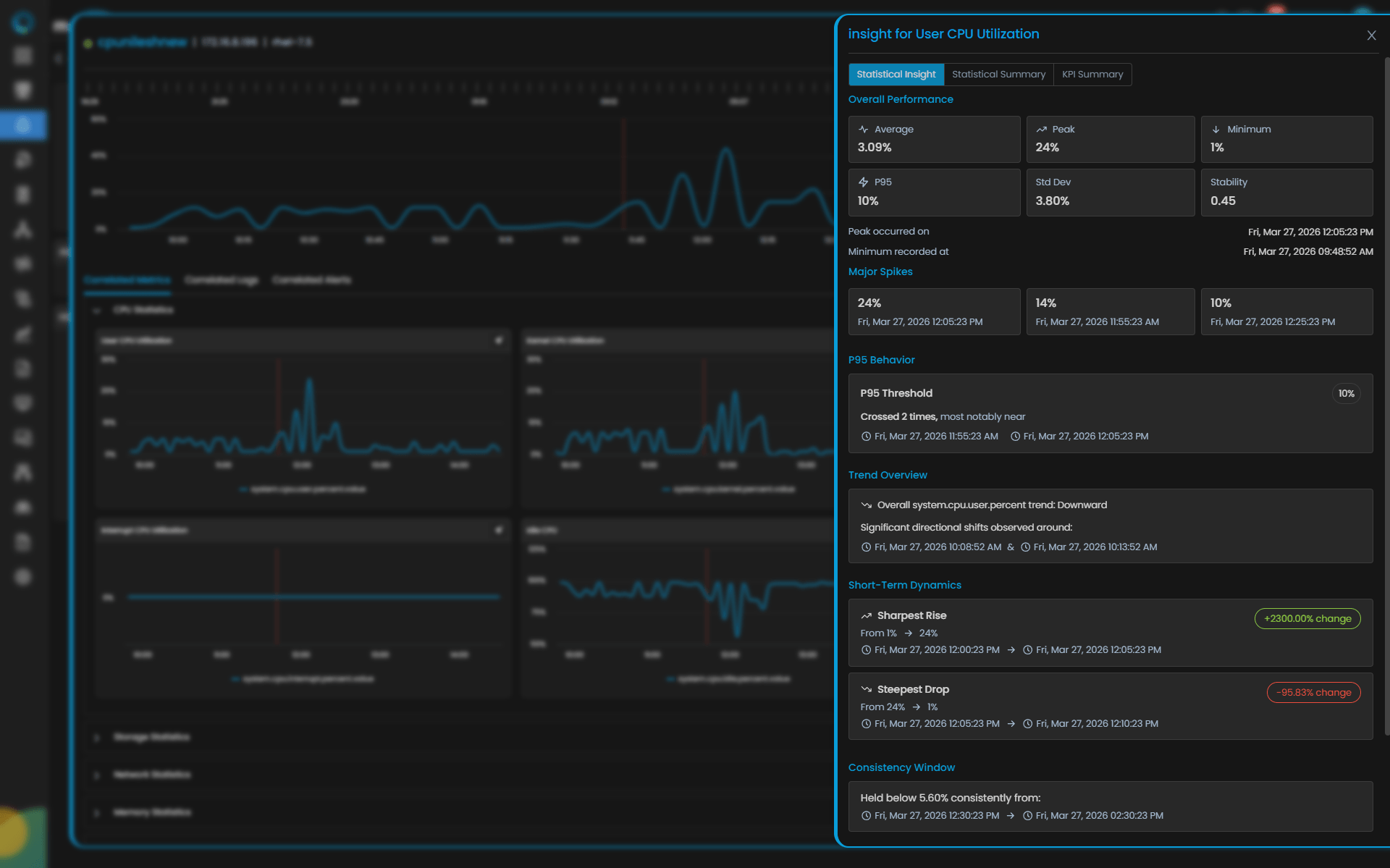
Task: Close the User CPU Utilization insight panel
Action: pos(1371,35)
